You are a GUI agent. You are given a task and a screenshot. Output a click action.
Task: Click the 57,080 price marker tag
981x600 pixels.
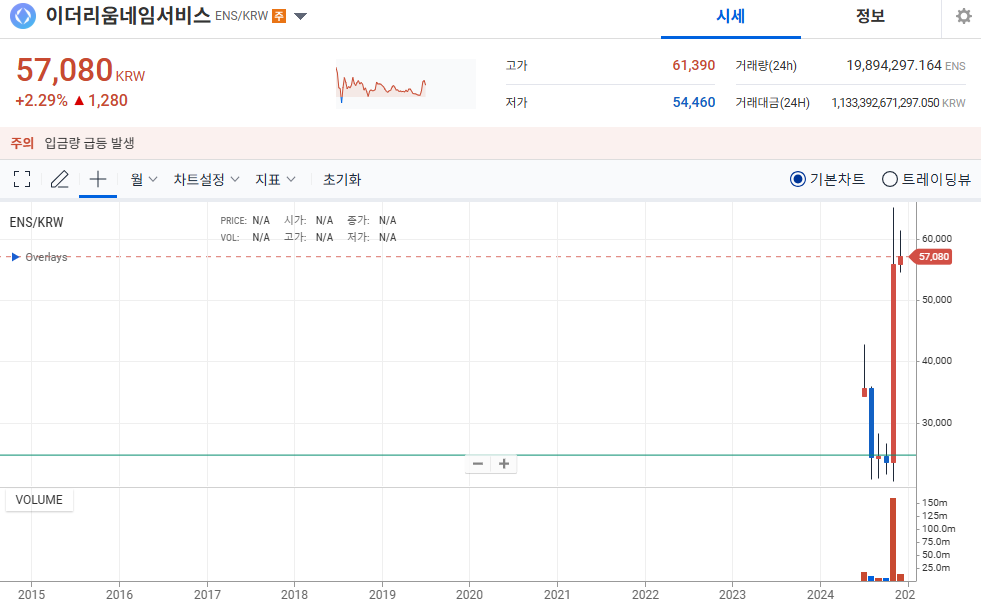point(932,257)
